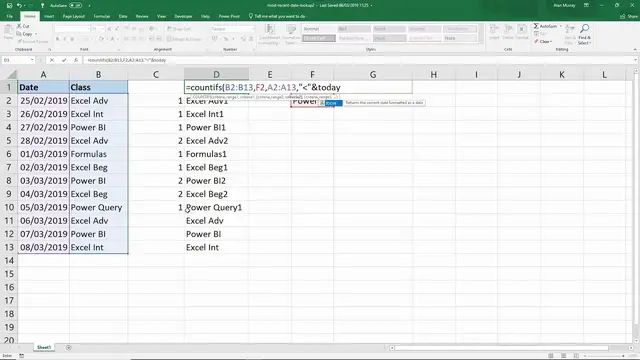
Task: Switch to the Formulas ribbon tab
Action: [x=102, y=16]
